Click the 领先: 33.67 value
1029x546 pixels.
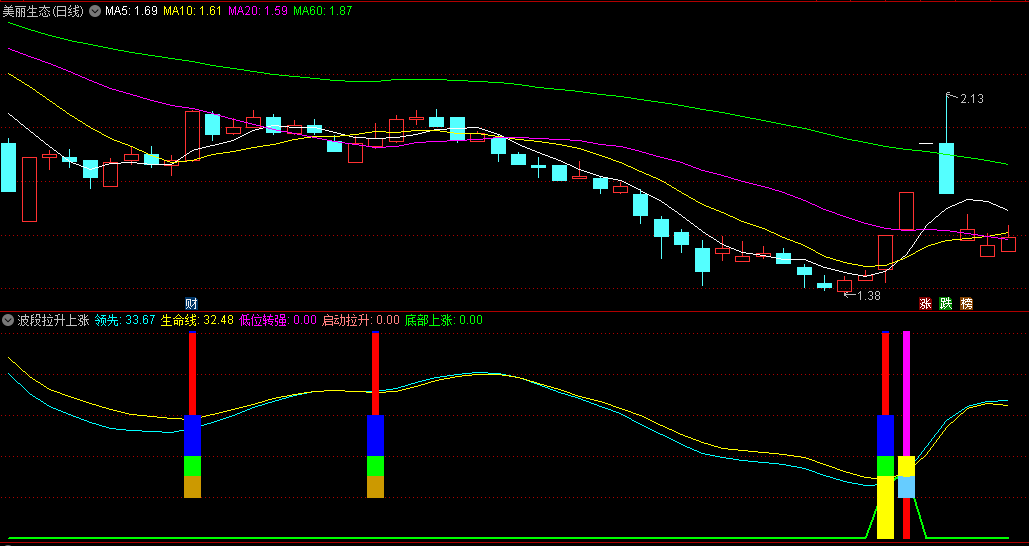pyautogui.click(x=125, y=320)
